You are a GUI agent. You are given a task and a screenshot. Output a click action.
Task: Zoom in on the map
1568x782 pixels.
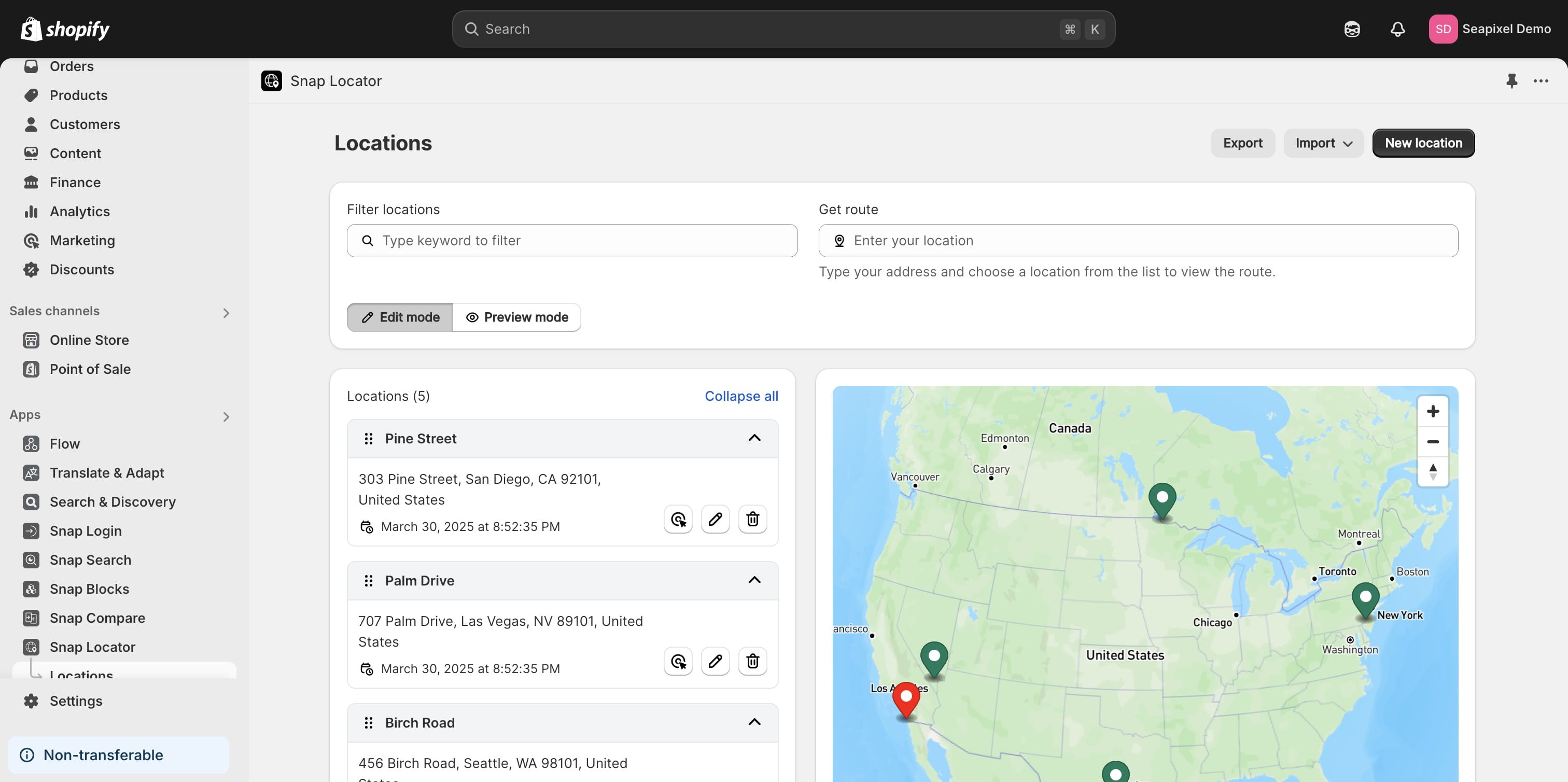(x=1433, y=411)
